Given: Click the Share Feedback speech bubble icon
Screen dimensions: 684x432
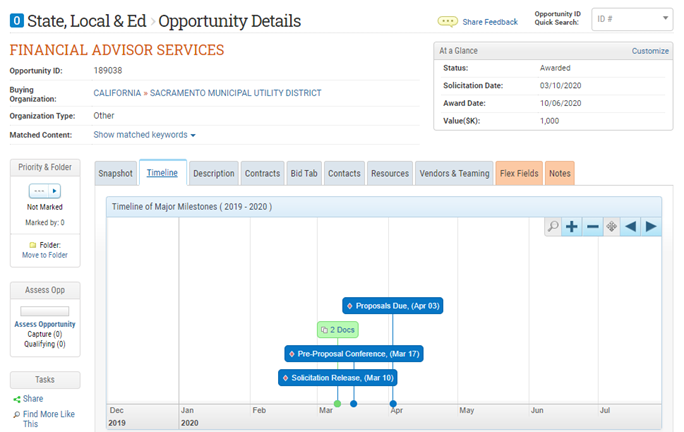Looking at the screenshot, I should pos(447,22).
